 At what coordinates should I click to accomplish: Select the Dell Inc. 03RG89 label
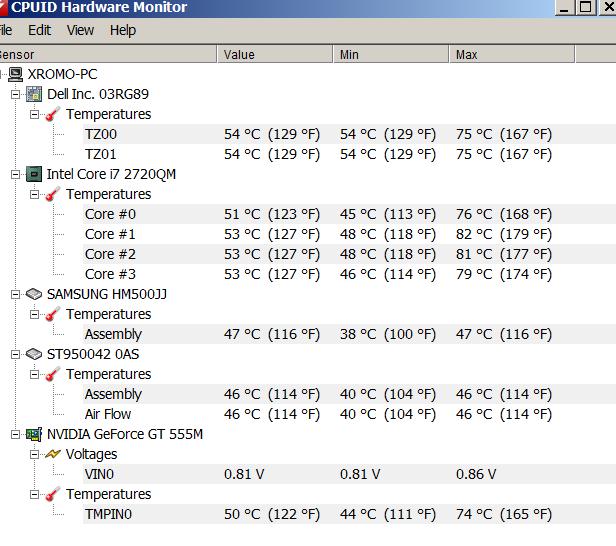[98, 94]
